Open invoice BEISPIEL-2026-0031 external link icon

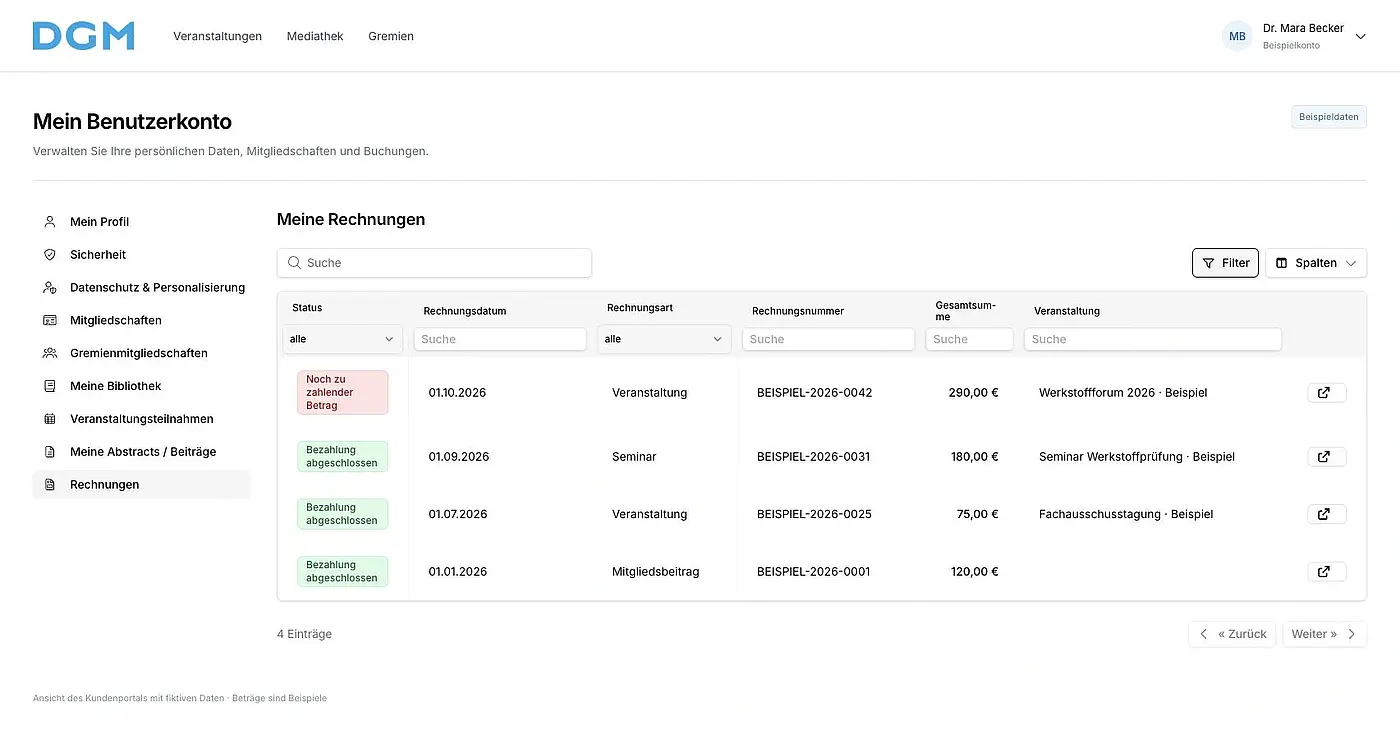[1326, 457]
